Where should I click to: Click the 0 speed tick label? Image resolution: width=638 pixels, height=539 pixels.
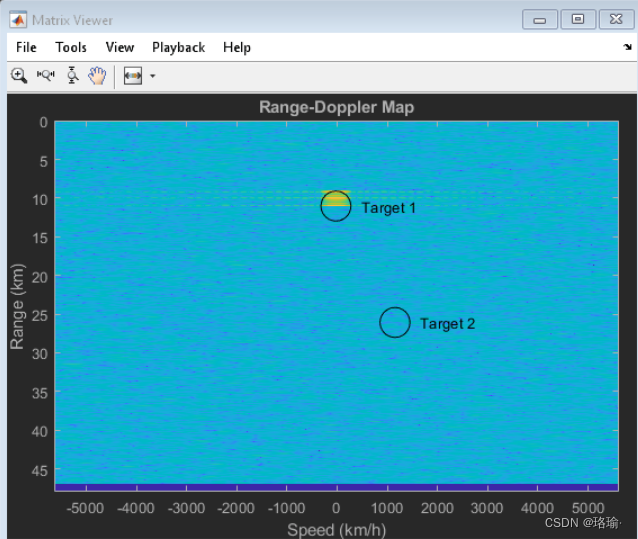336,508
